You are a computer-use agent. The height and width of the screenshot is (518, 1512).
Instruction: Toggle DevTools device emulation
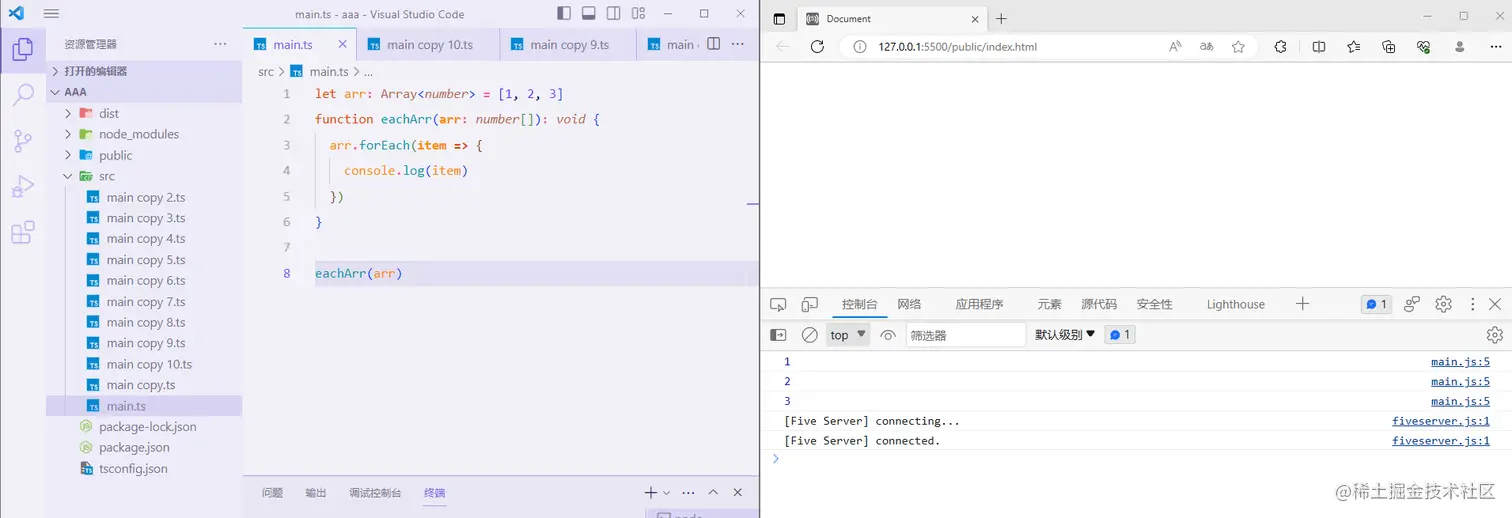tap(810, 304)
